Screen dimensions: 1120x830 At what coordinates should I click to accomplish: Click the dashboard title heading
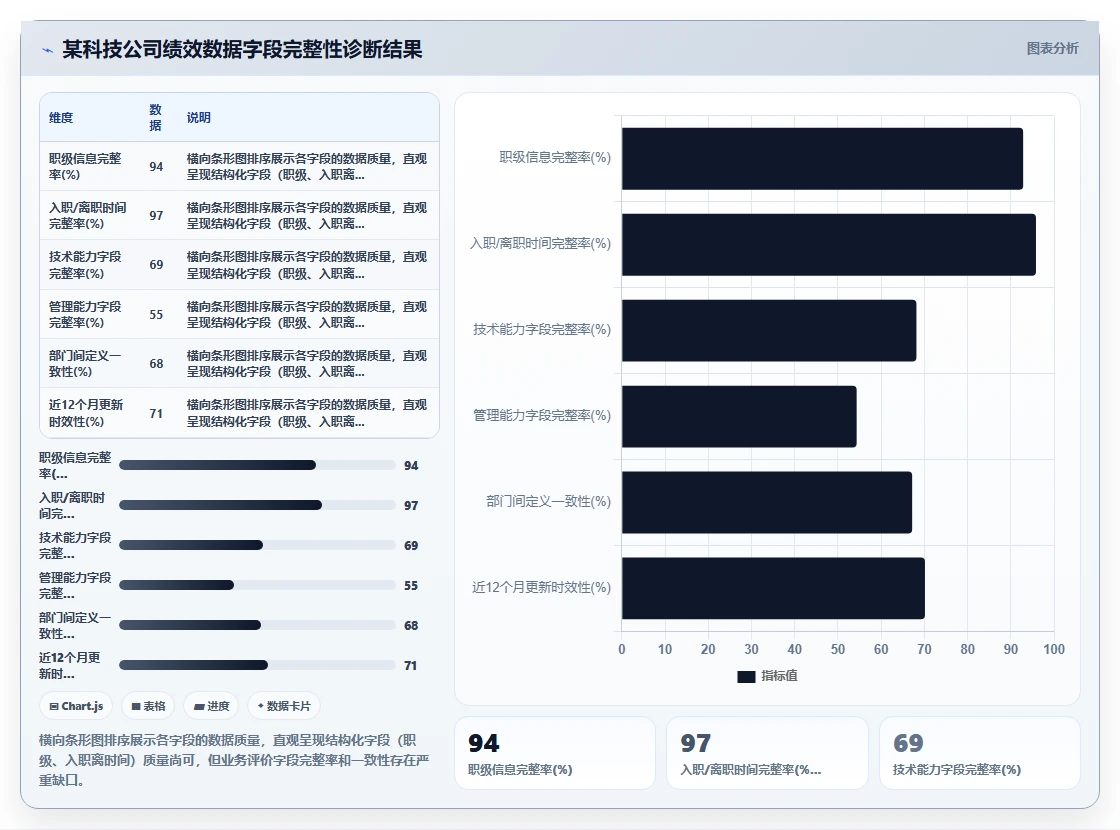242,49
